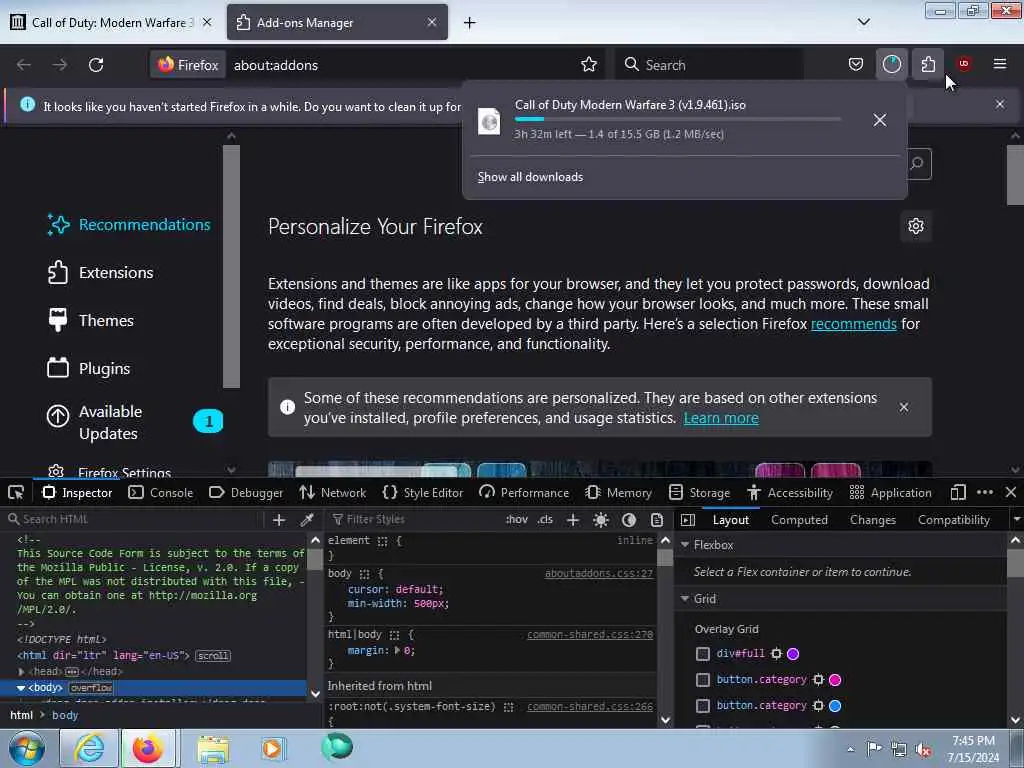Screen dimensions: 1024x768
Task: Open the Pocket save icon
Action: tap(856, 65)
